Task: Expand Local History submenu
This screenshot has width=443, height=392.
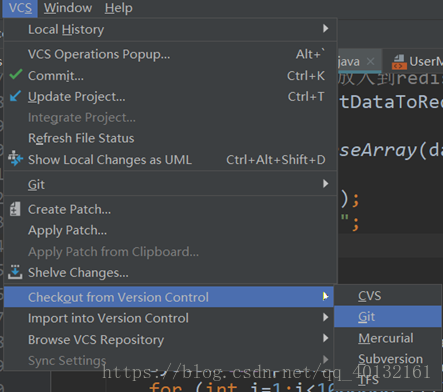Action: pyautogui.click(x=170, y=29)
